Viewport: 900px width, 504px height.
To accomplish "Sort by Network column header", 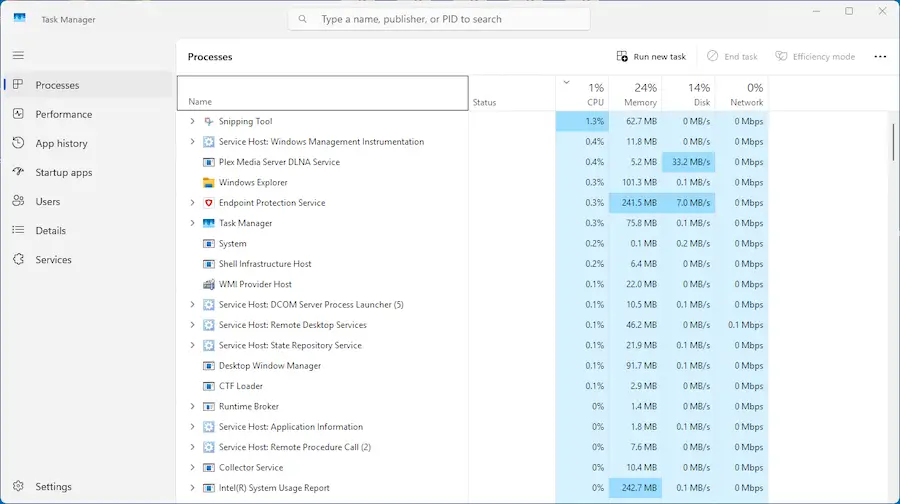I will tap(742, 93).
